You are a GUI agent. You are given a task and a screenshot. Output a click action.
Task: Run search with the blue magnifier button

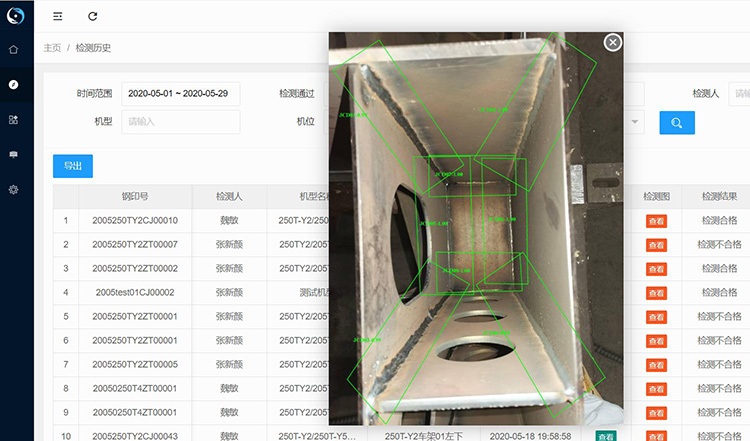[677, 123]
